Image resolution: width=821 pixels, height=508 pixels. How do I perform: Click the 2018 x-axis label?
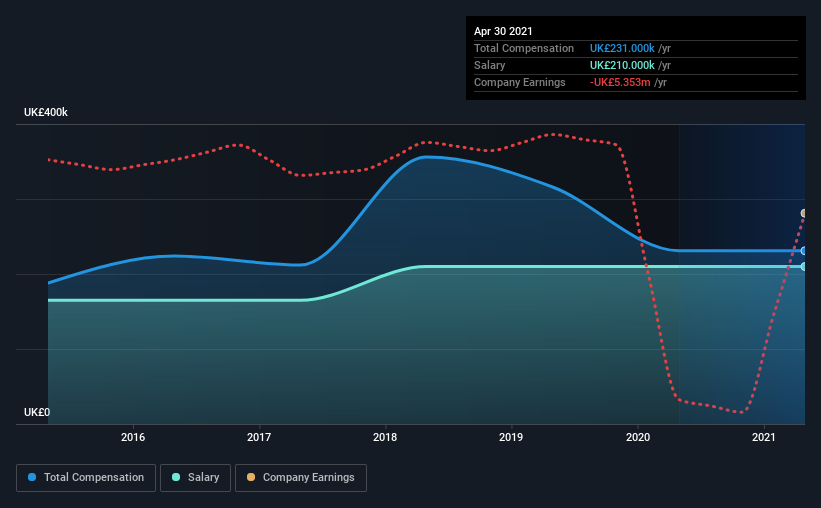(385, 437)
